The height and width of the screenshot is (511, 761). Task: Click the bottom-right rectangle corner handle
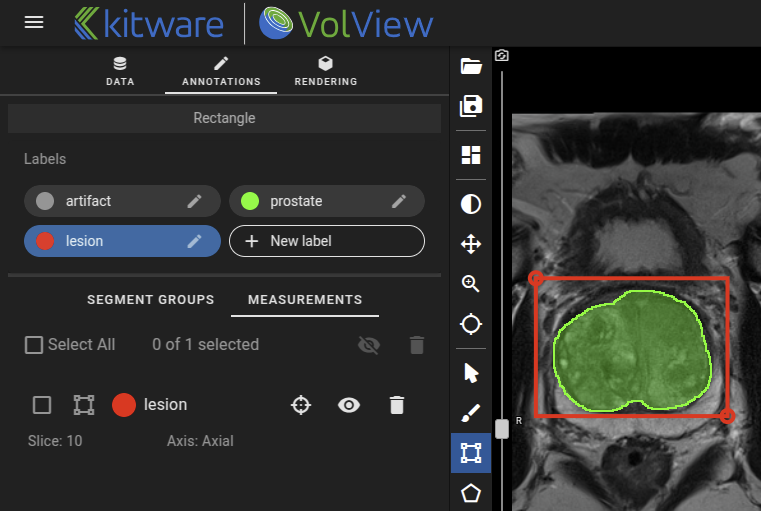point(727,416)
